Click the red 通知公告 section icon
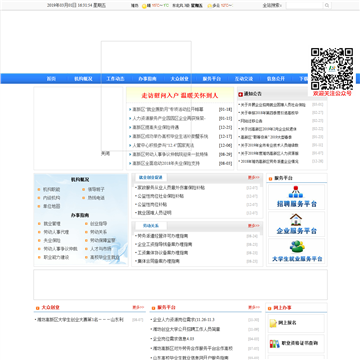The height and width of the screenshot is (360, 360). tap(240, 94)
